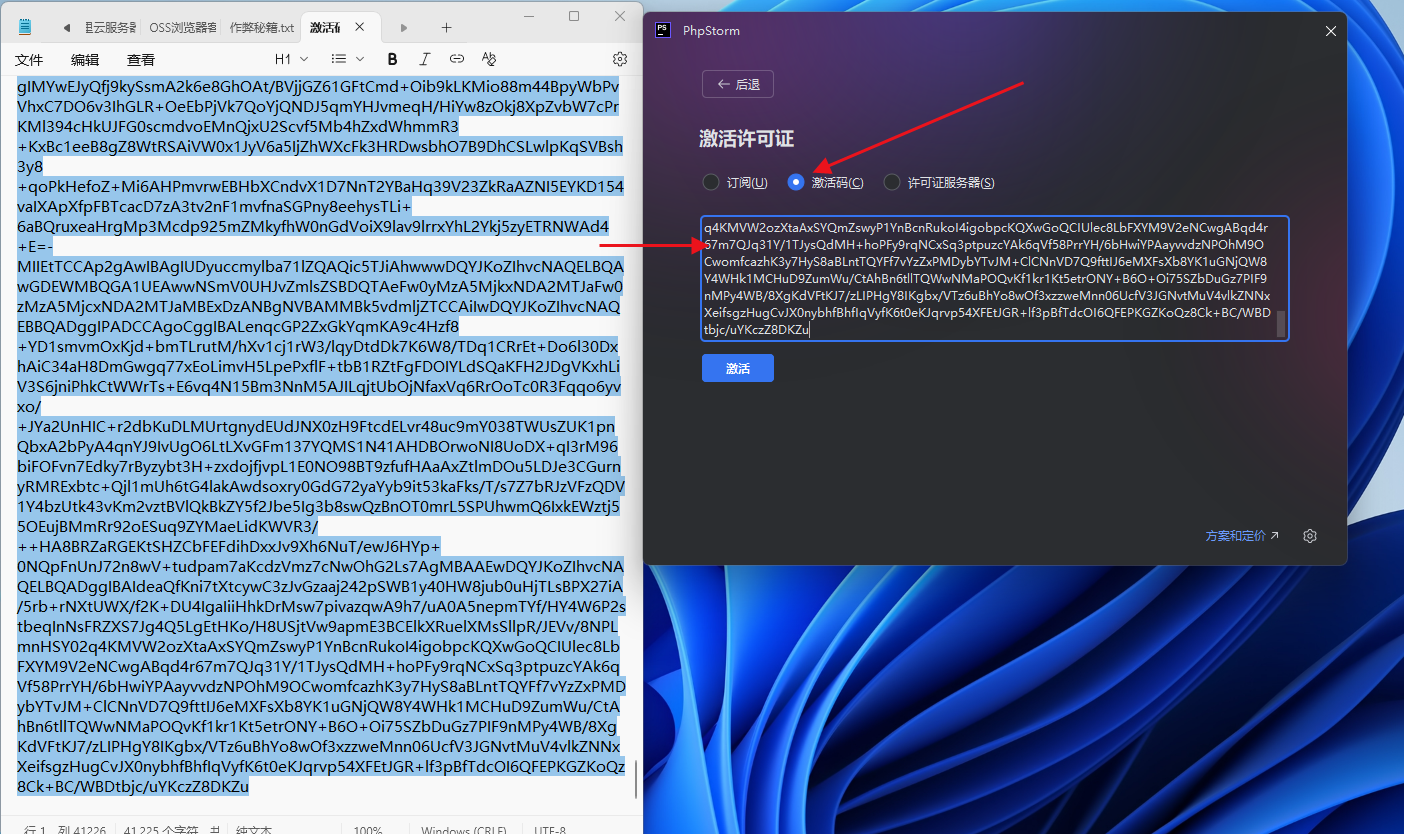Open the 编辑 menu in Notepad
The image size is (1404, 834).
[85, 60]
